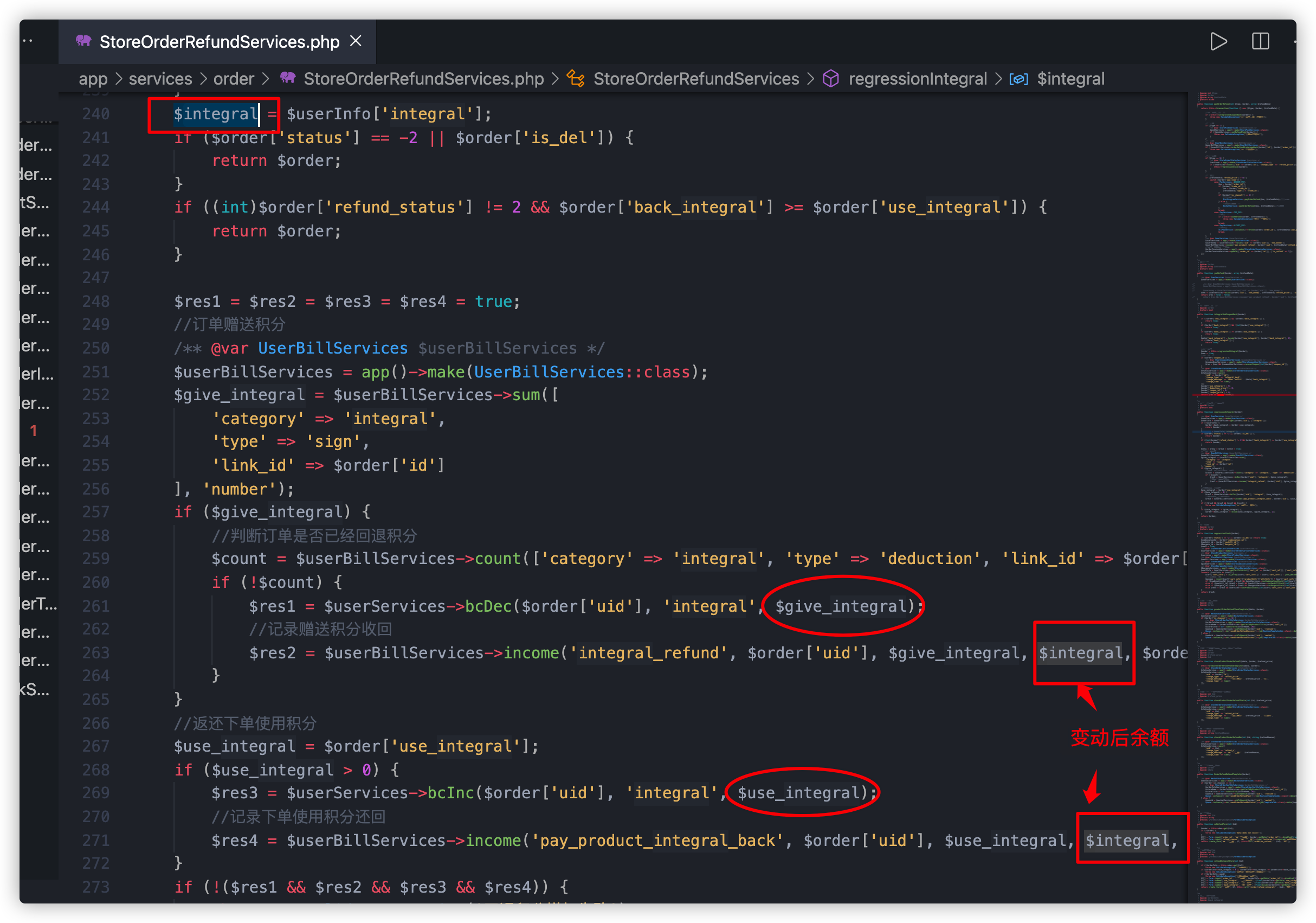Viewport: 1316px width, 923px height.
Task: Click comment //判断订单是否已经回退积分
Action: point(314,535)
